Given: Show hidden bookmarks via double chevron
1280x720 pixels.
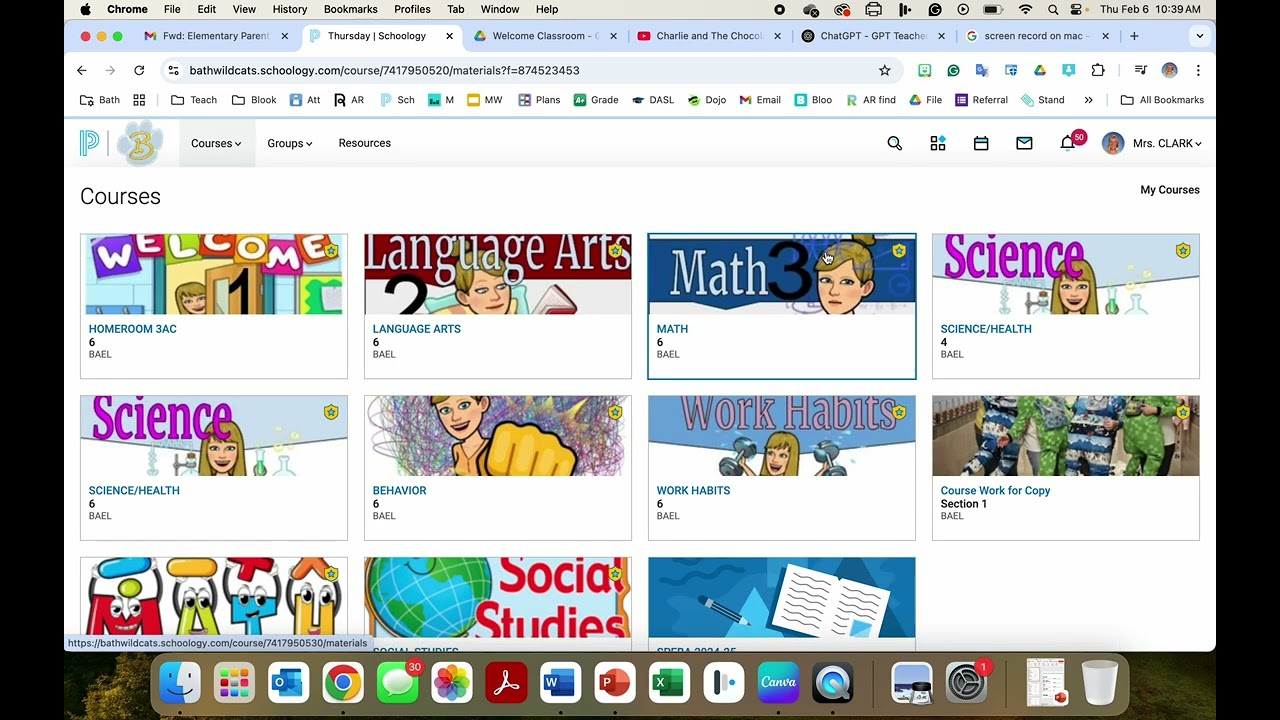Looking at the screenshot, I should (1088, 100).
